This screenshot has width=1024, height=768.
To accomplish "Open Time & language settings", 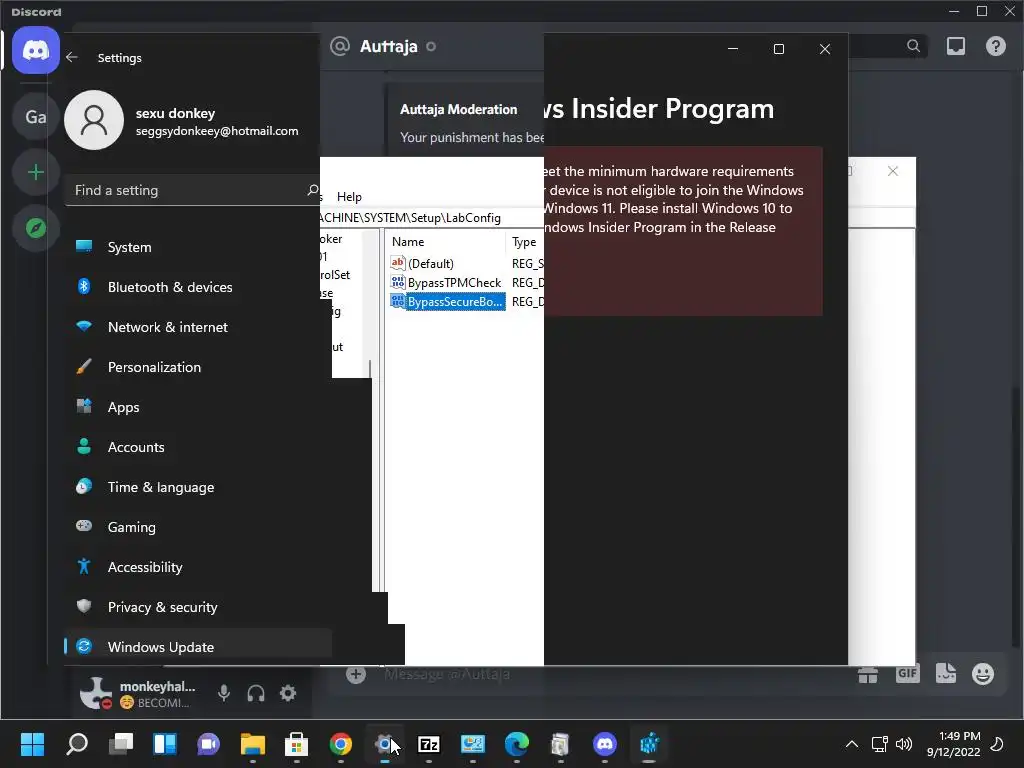I will pos(199,487).
